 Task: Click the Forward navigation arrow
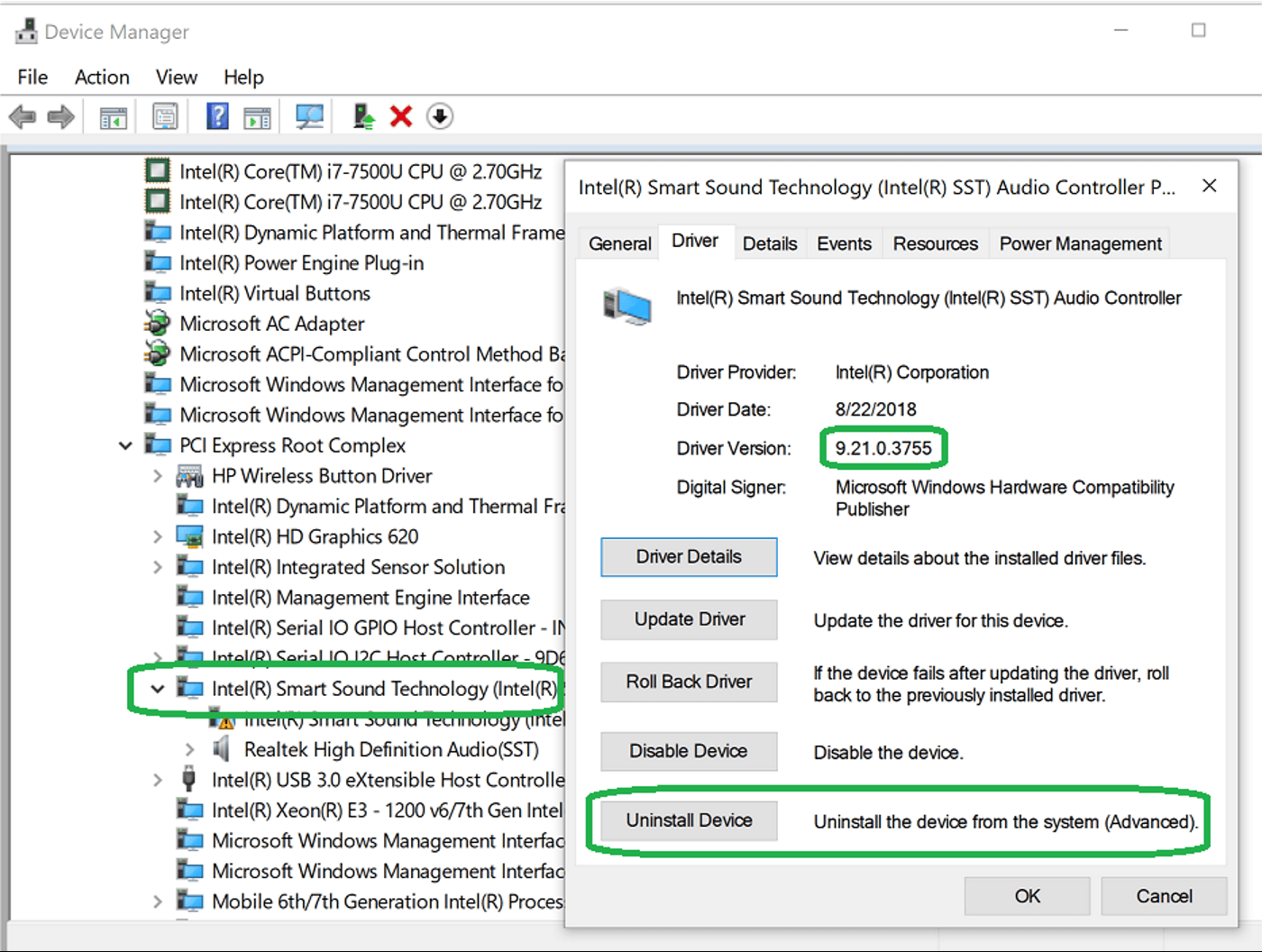click(60, 115)
